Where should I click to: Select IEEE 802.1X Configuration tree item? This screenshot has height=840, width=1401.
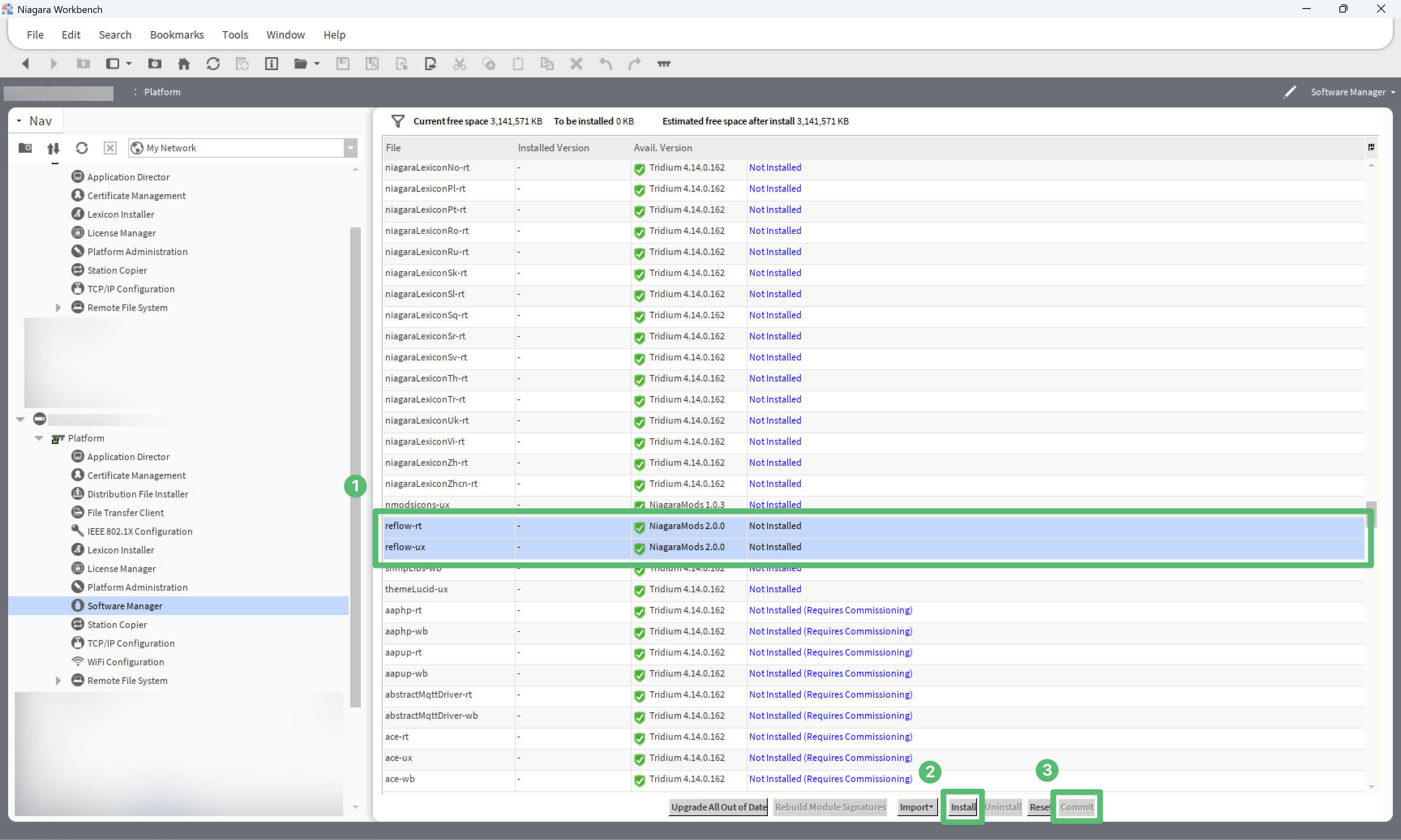pos(140,531)
